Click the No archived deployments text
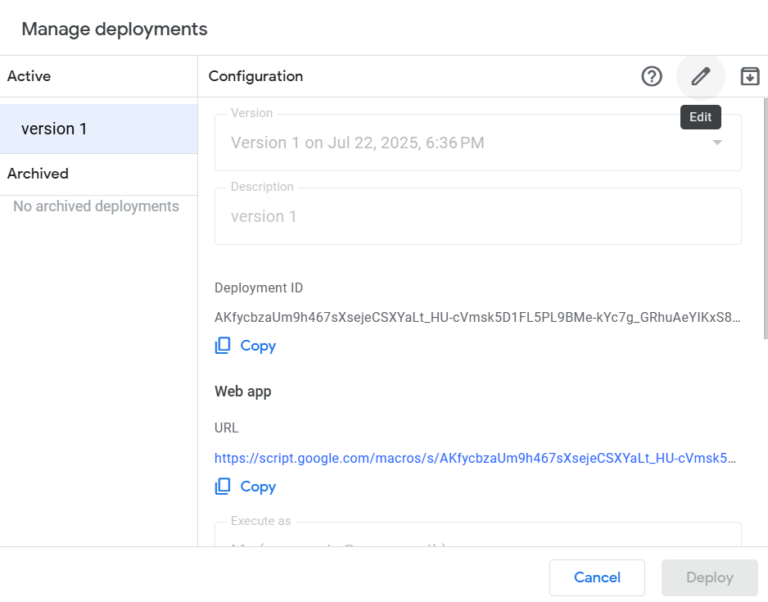 (x=96, y=206)
